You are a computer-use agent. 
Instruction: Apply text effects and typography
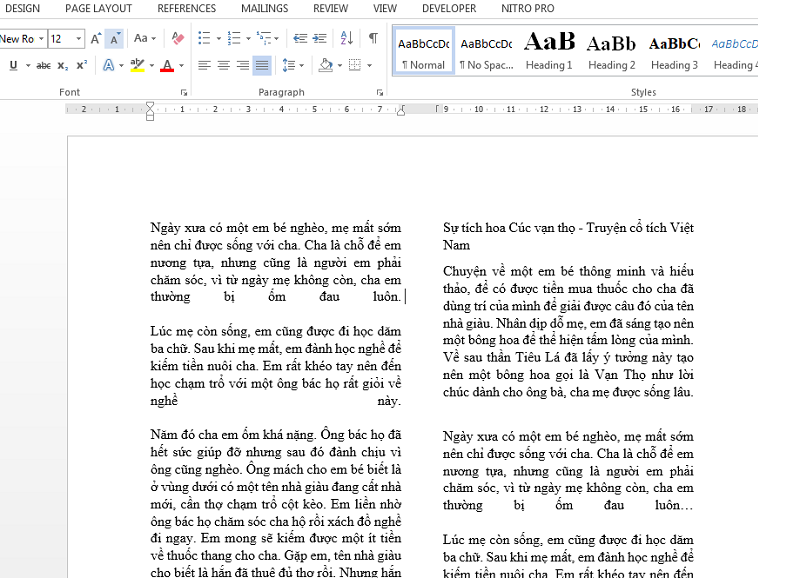tap(108, 65)
